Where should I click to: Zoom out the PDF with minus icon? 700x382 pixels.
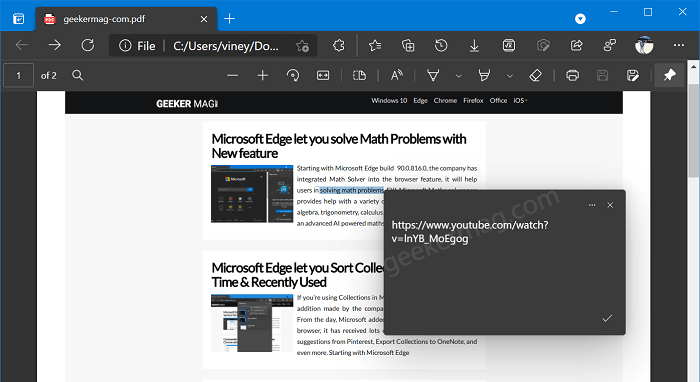(x=233, y=75)
